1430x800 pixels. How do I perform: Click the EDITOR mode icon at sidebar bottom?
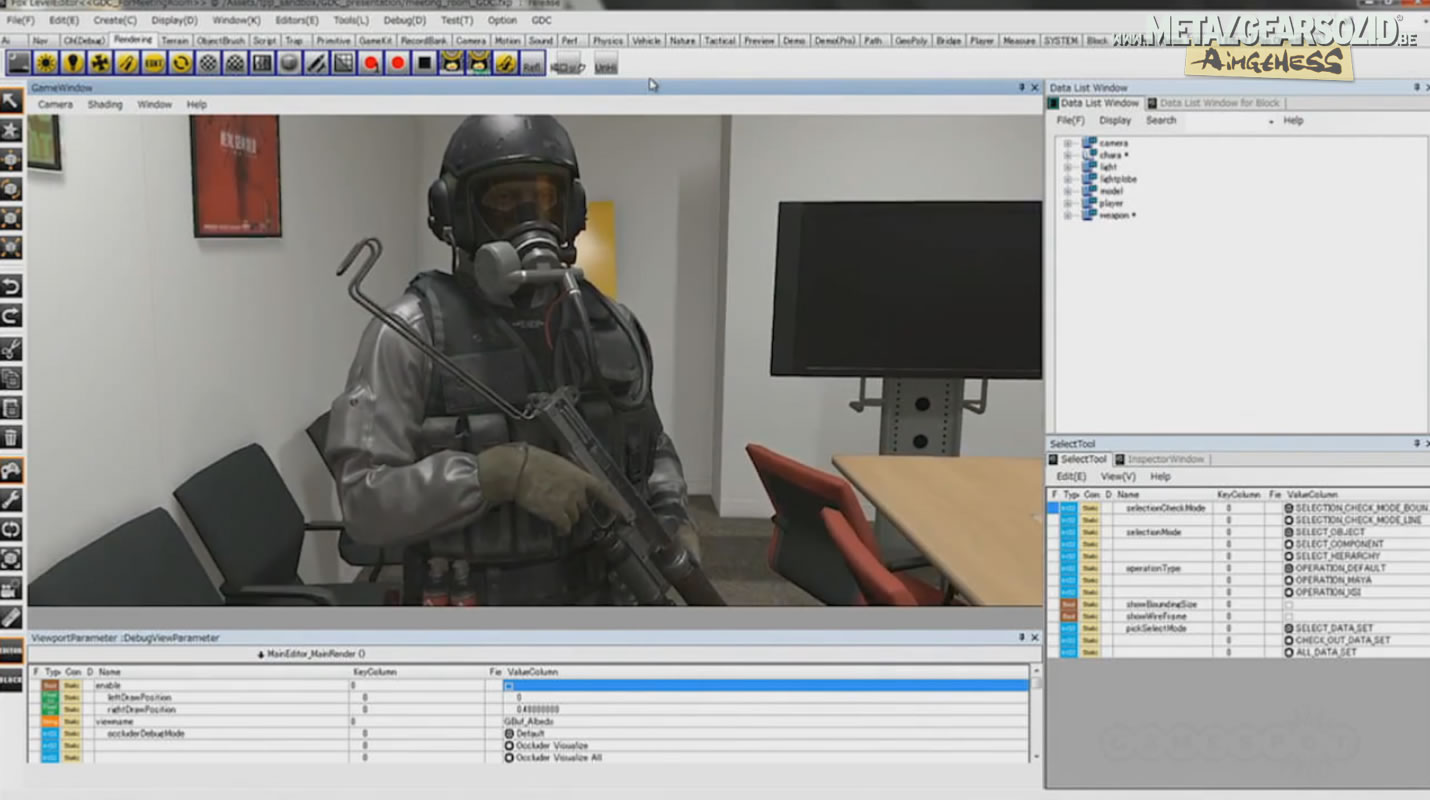tap(11, 649)
